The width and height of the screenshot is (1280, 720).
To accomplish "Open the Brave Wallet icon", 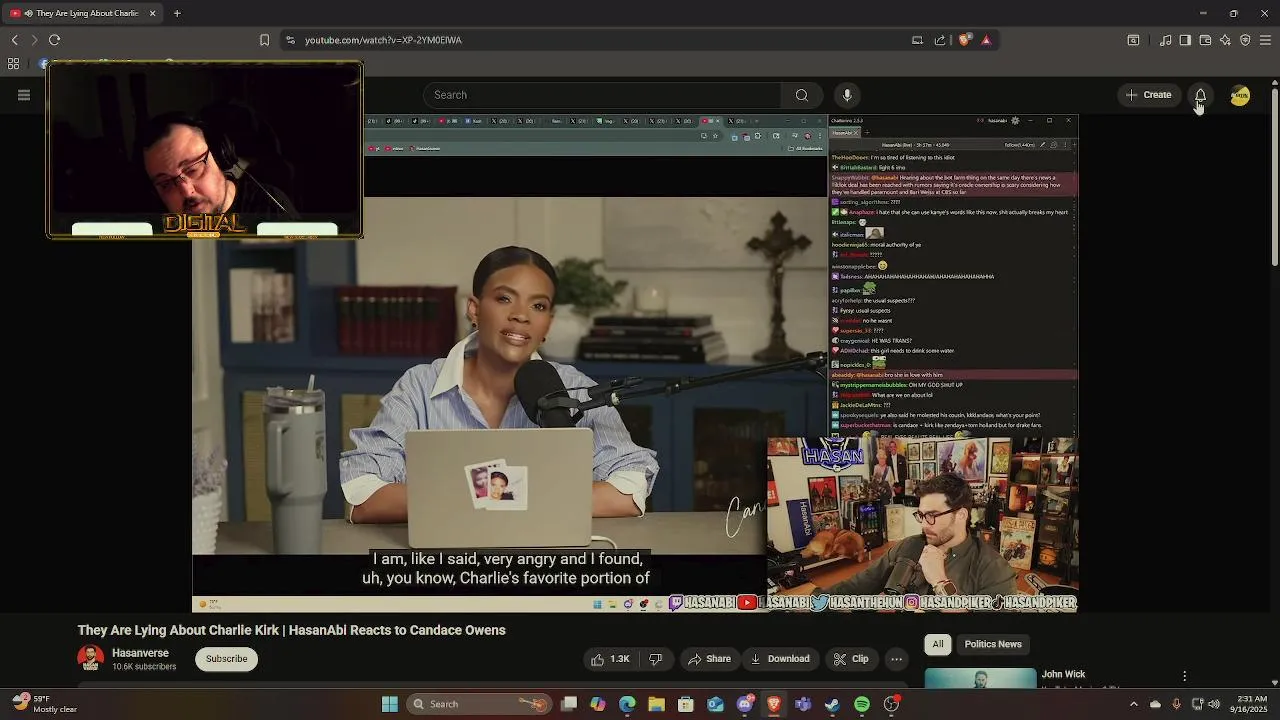I will point(1205,40).
